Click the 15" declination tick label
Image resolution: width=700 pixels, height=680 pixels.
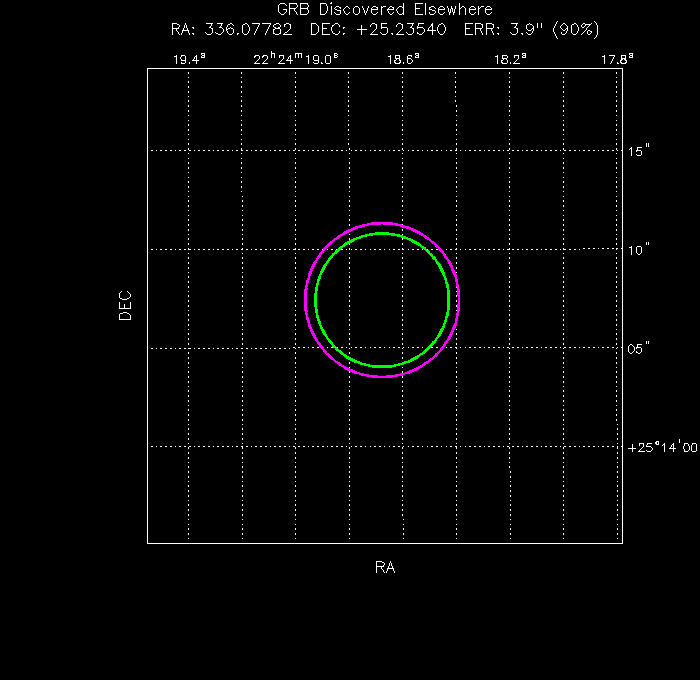[x=638, y=151]
